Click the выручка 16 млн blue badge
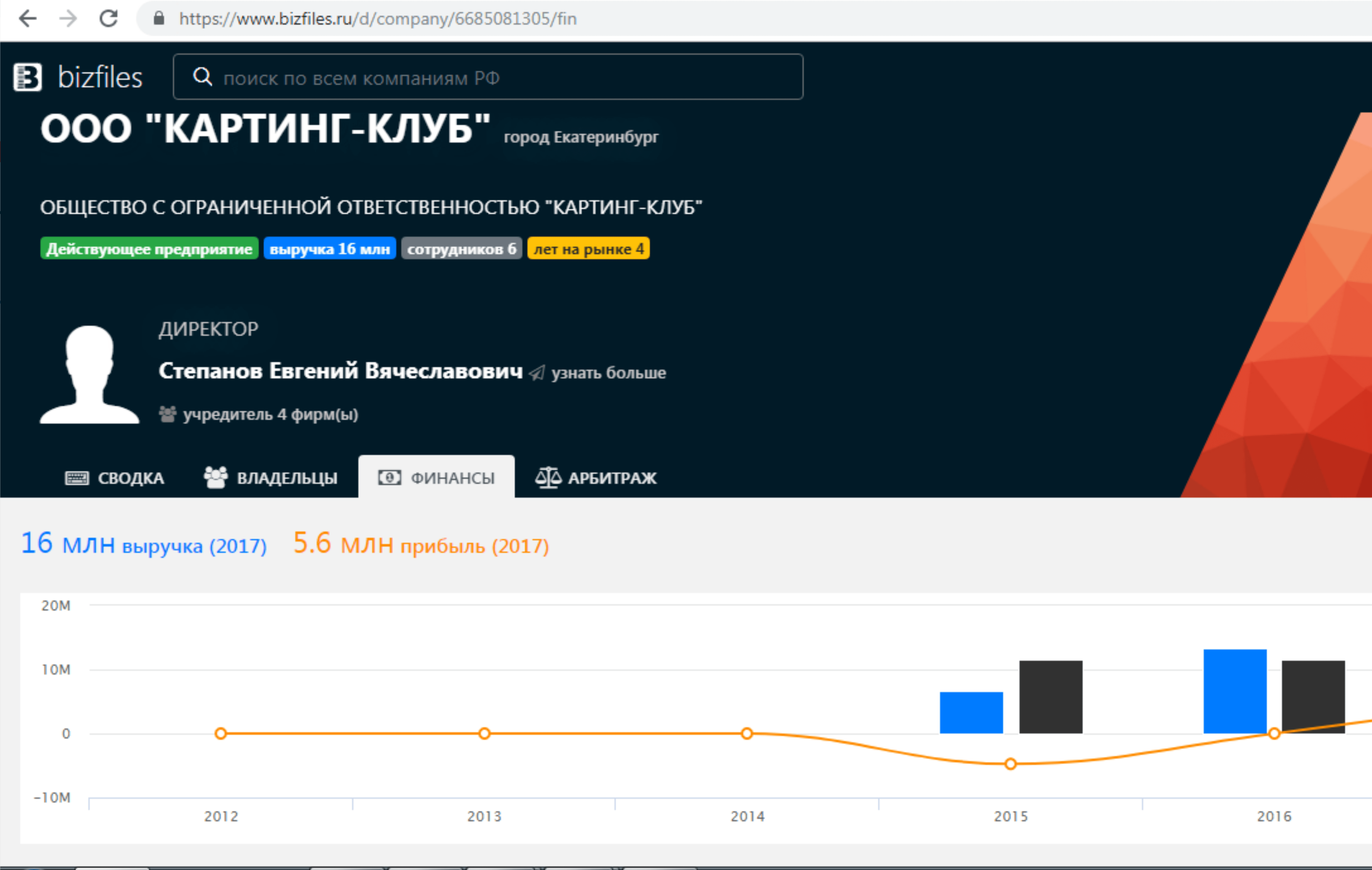The width and height of the screenshot is (1372, 870). pyautogui.click(x=330, y=248)
